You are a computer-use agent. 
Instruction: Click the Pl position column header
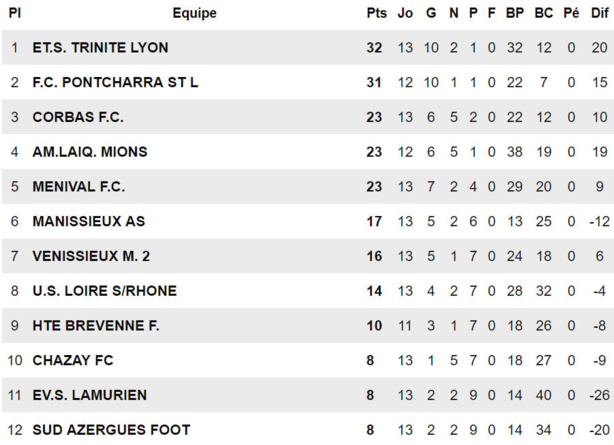point(15,14)
